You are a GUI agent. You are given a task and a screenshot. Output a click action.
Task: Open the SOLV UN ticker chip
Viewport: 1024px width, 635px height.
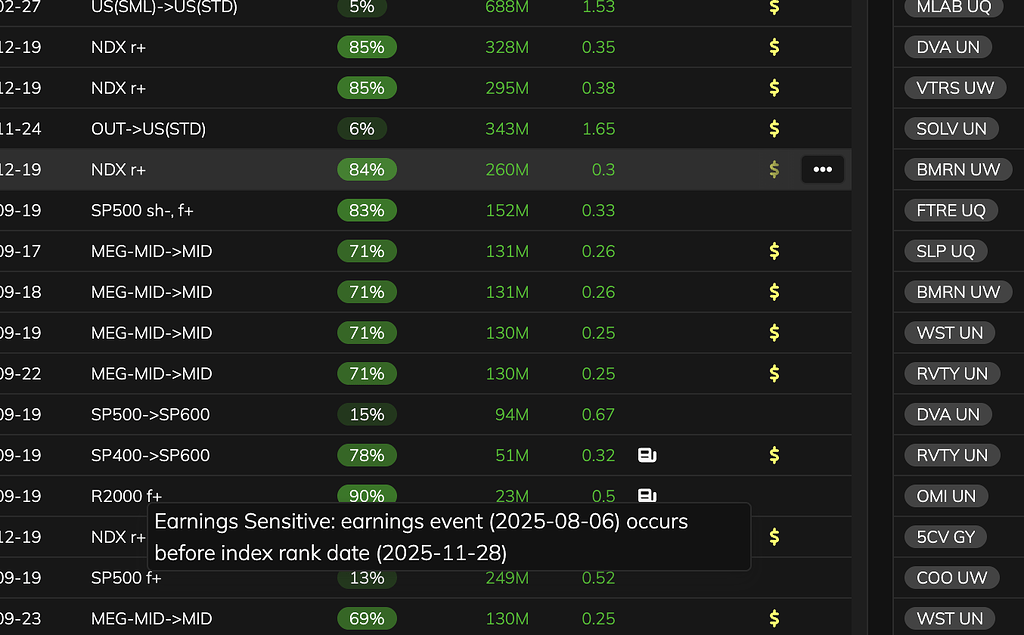(951, 129)
